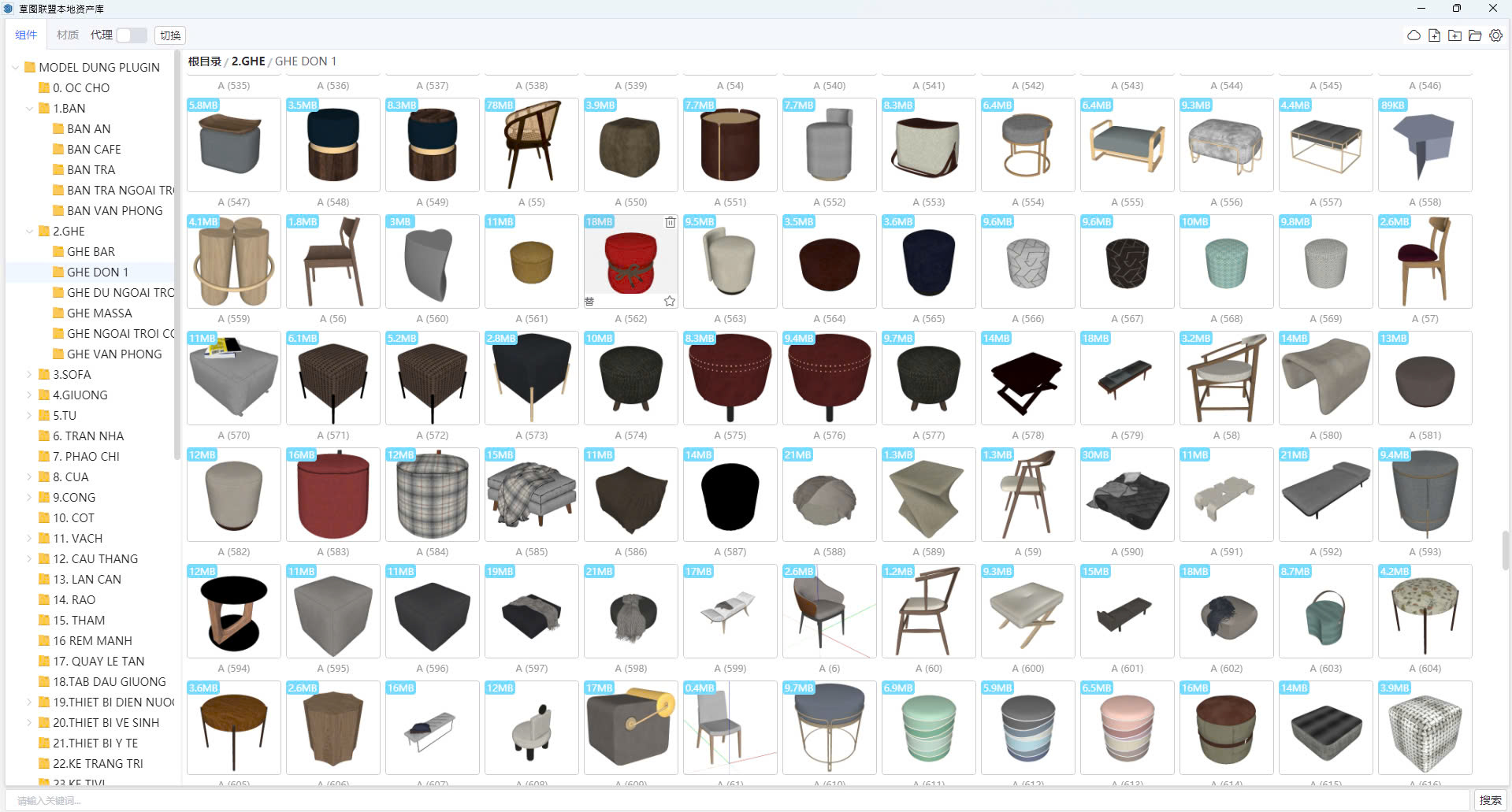Favorite the red stool with star icon
Image resolution: width=1512 pixels, height=812 pixels.
(x=669, y=301)
